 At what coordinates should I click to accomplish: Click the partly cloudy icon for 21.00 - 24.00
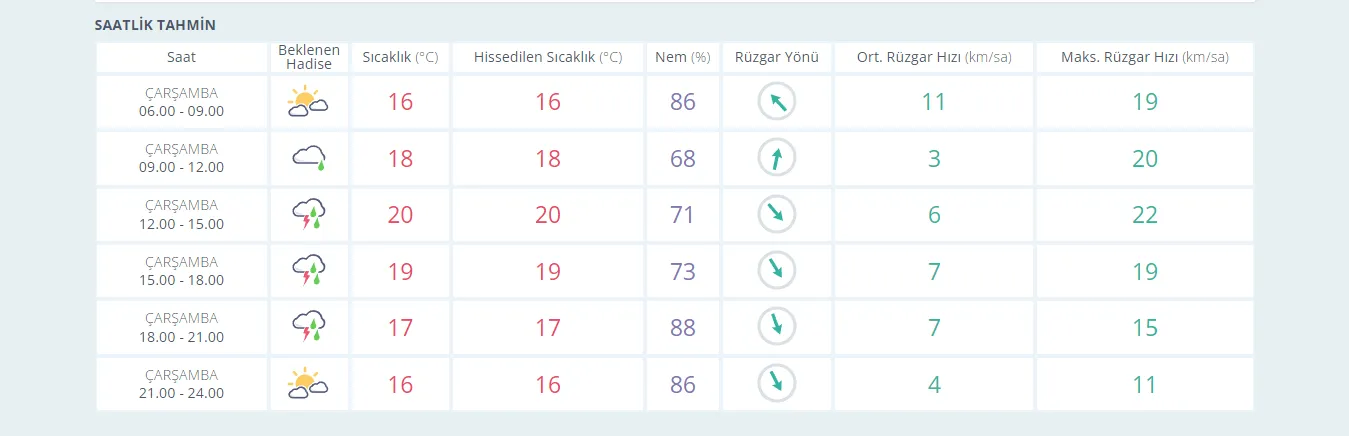[x=309, y=384]
